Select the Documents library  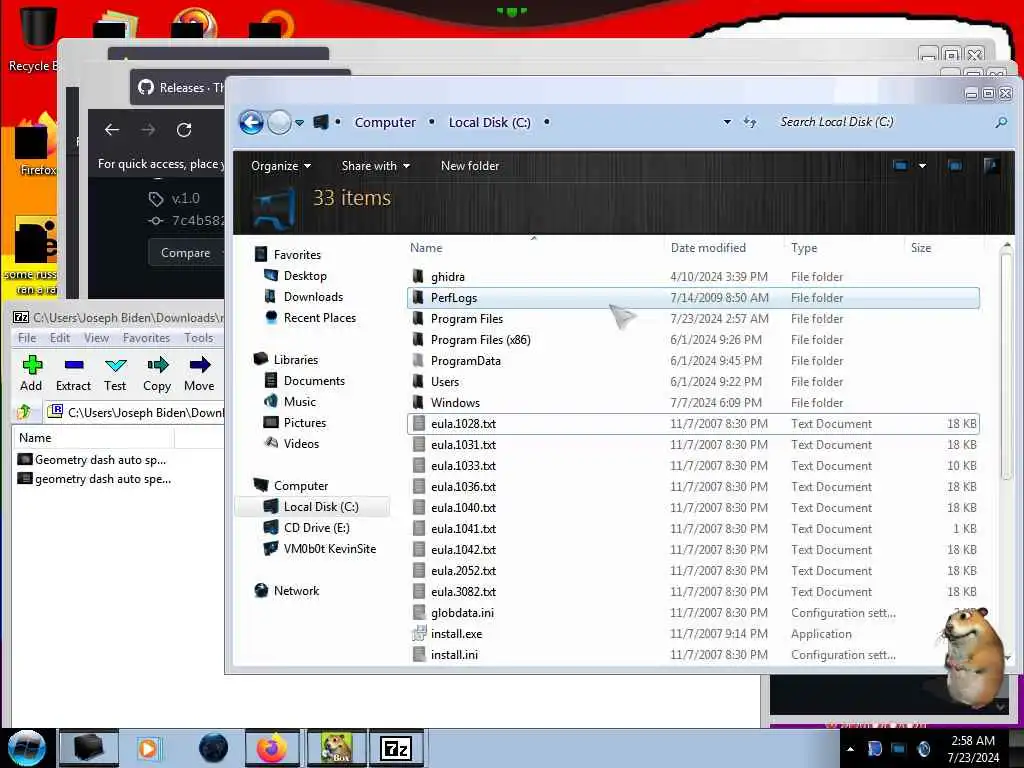tap(313, 381)
